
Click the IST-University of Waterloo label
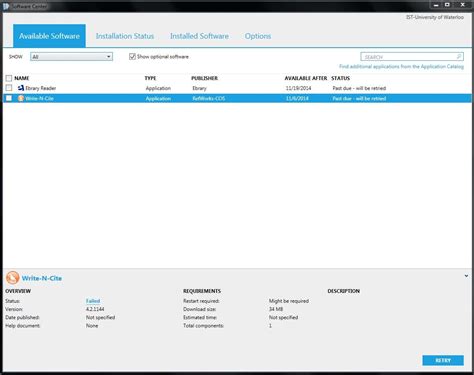click(x=435, y=17)
